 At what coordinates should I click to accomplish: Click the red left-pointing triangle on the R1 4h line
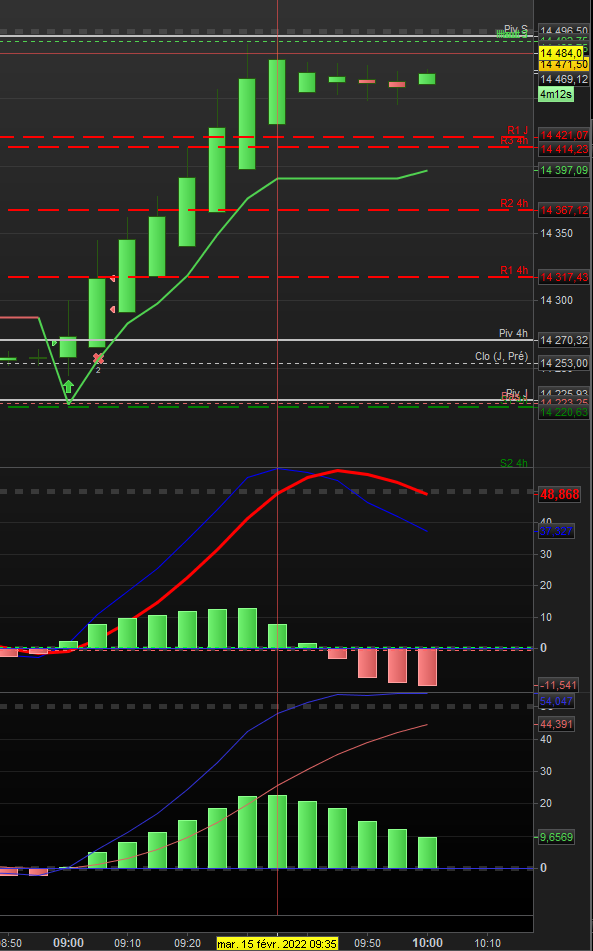113,278
